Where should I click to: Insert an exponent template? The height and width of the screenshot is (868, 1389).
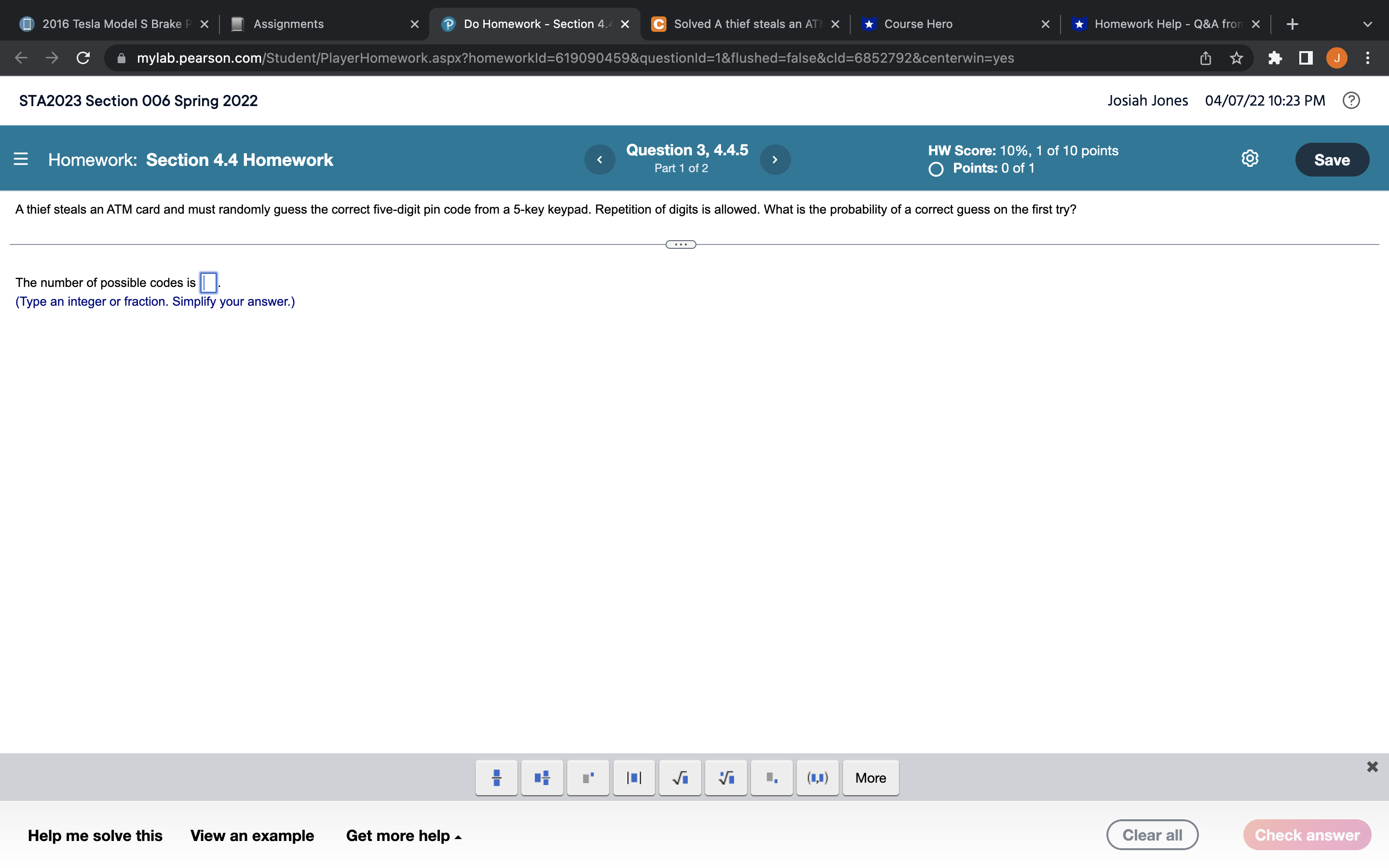point(588,778)
